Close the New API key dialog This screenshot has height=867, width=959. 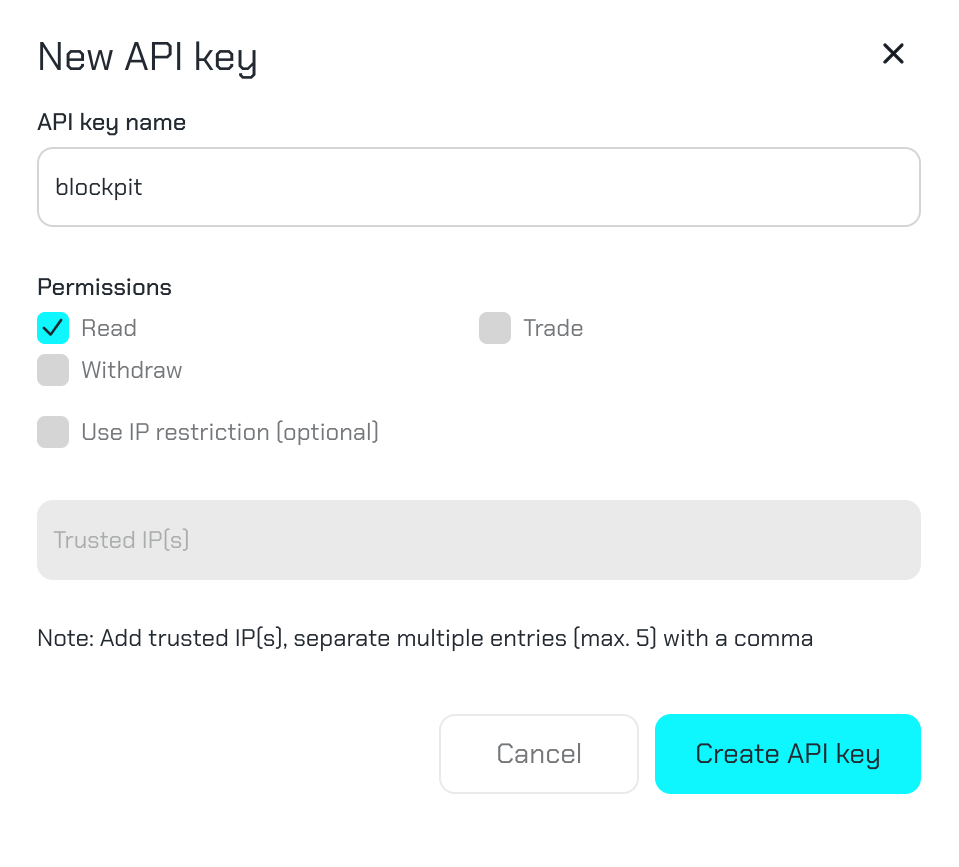(893, 54)
